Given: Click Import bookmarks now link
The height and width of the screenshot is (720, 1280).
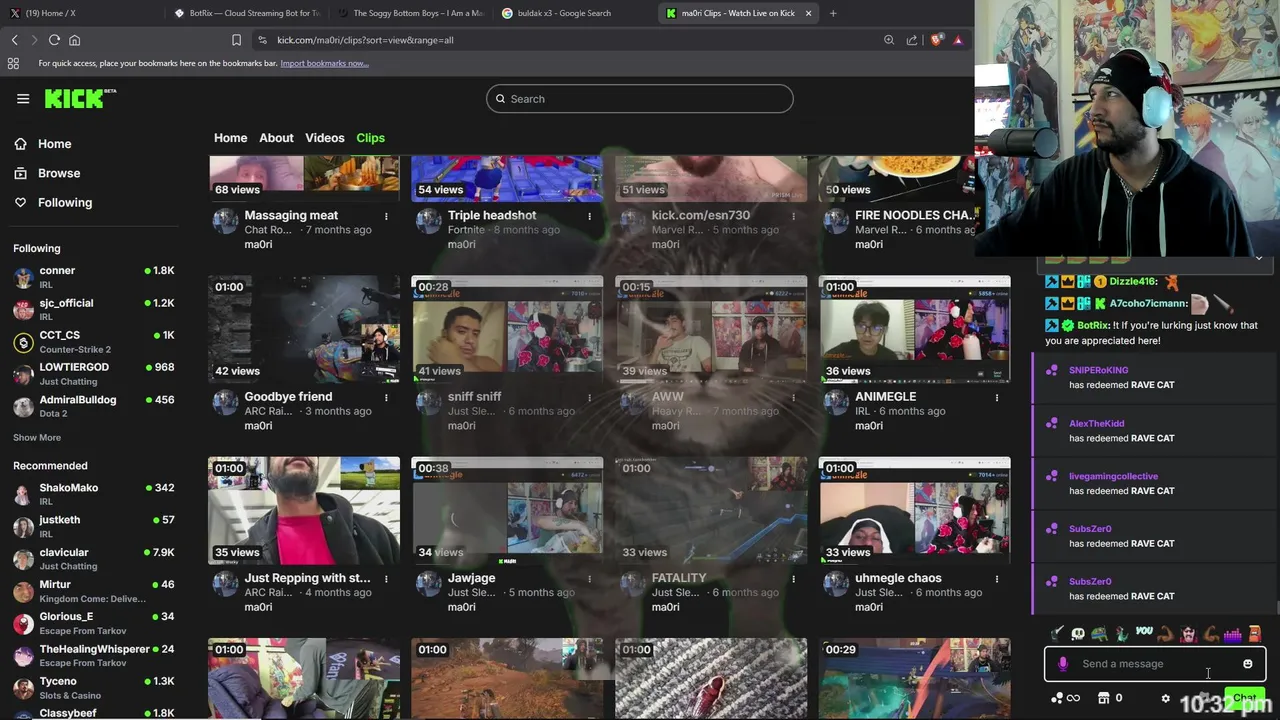Looking at the screenshot, I should pos(324,63).
